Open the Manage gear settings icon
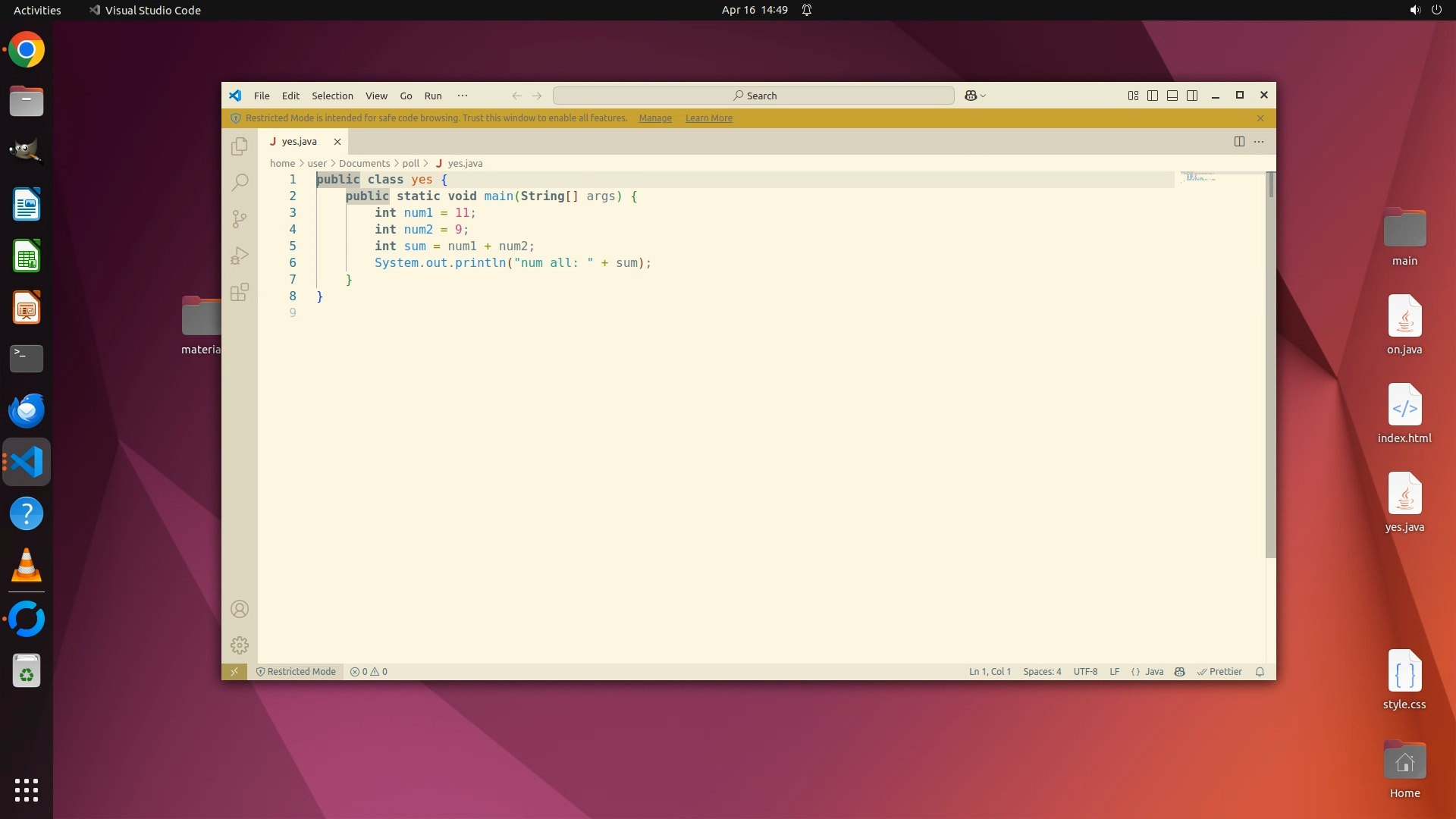 click(240, 645)
